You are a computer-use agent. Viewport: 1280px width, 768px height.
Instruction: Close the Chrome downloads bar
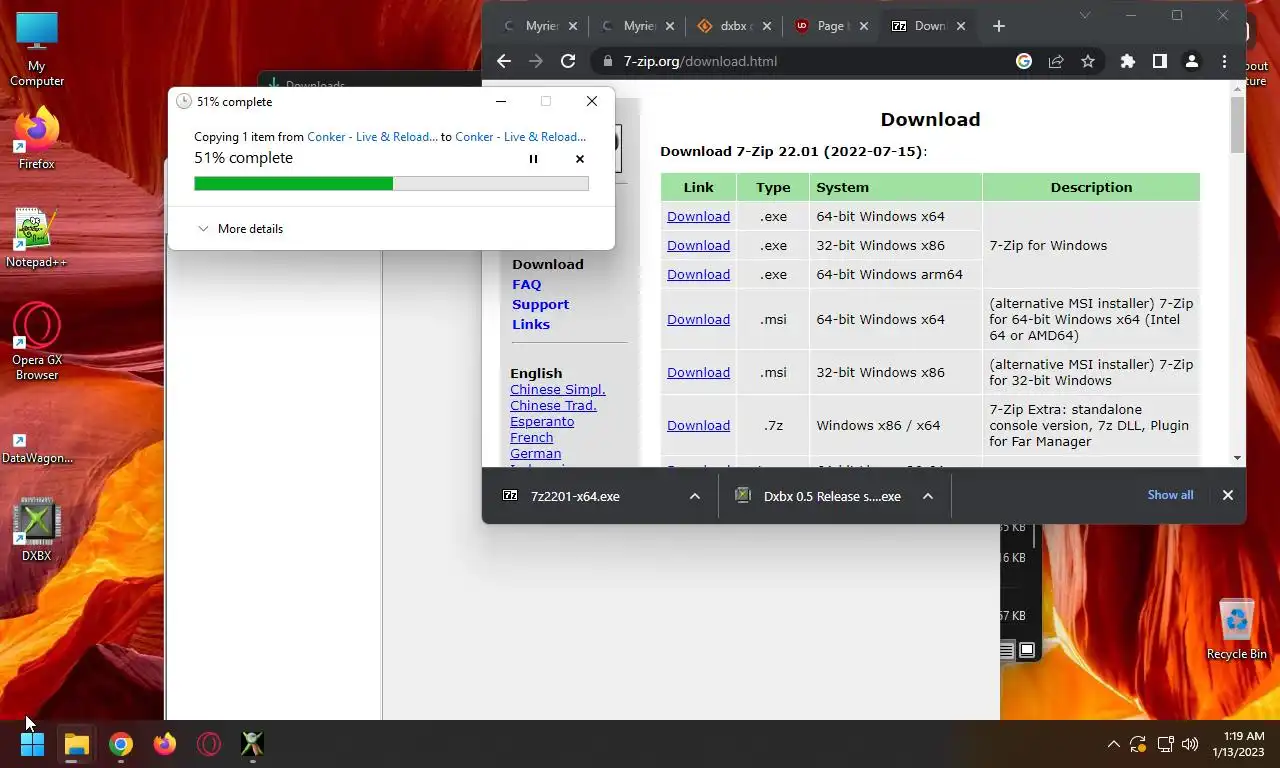click(1228, 495)
